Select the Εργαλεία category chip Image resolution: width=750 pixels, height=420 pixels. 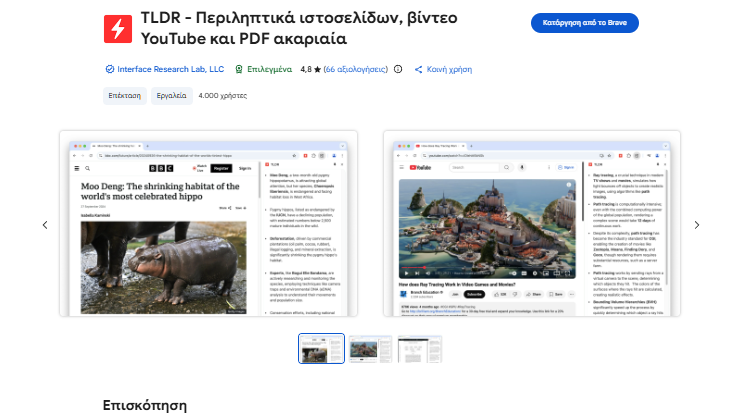click(x=170, y=96)
